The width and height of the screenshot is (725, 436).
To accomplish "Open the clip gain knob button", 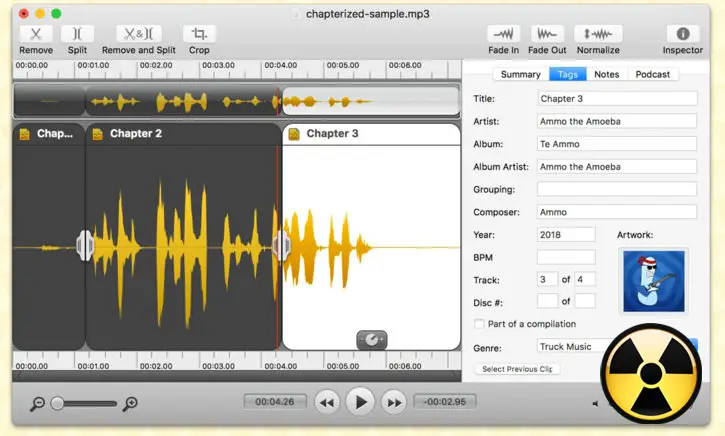I will [372, 340].
